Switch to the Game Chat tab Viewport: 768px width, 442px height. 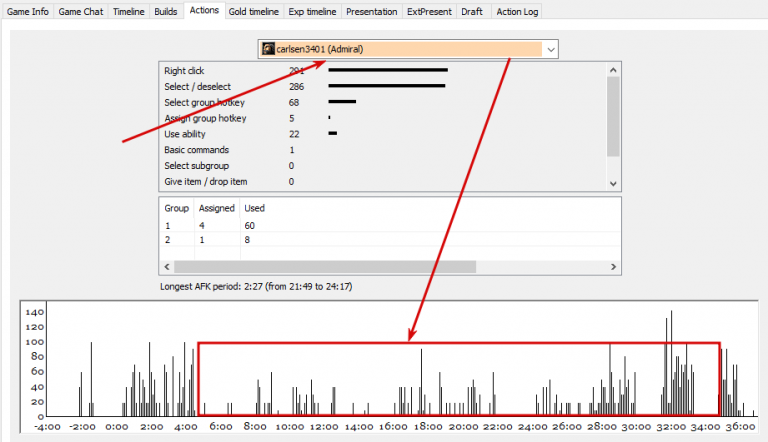tap(81, 11)
